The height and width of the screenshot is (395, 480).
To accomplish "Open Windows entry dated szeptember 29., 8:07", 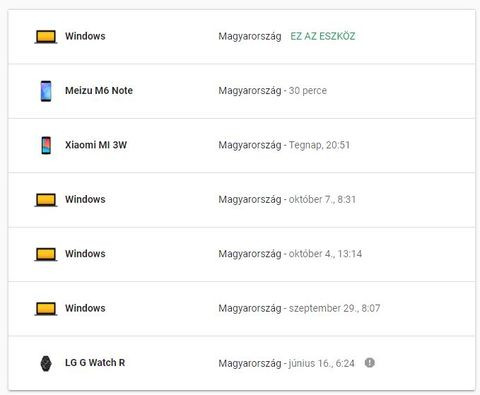I will [242, 308].
